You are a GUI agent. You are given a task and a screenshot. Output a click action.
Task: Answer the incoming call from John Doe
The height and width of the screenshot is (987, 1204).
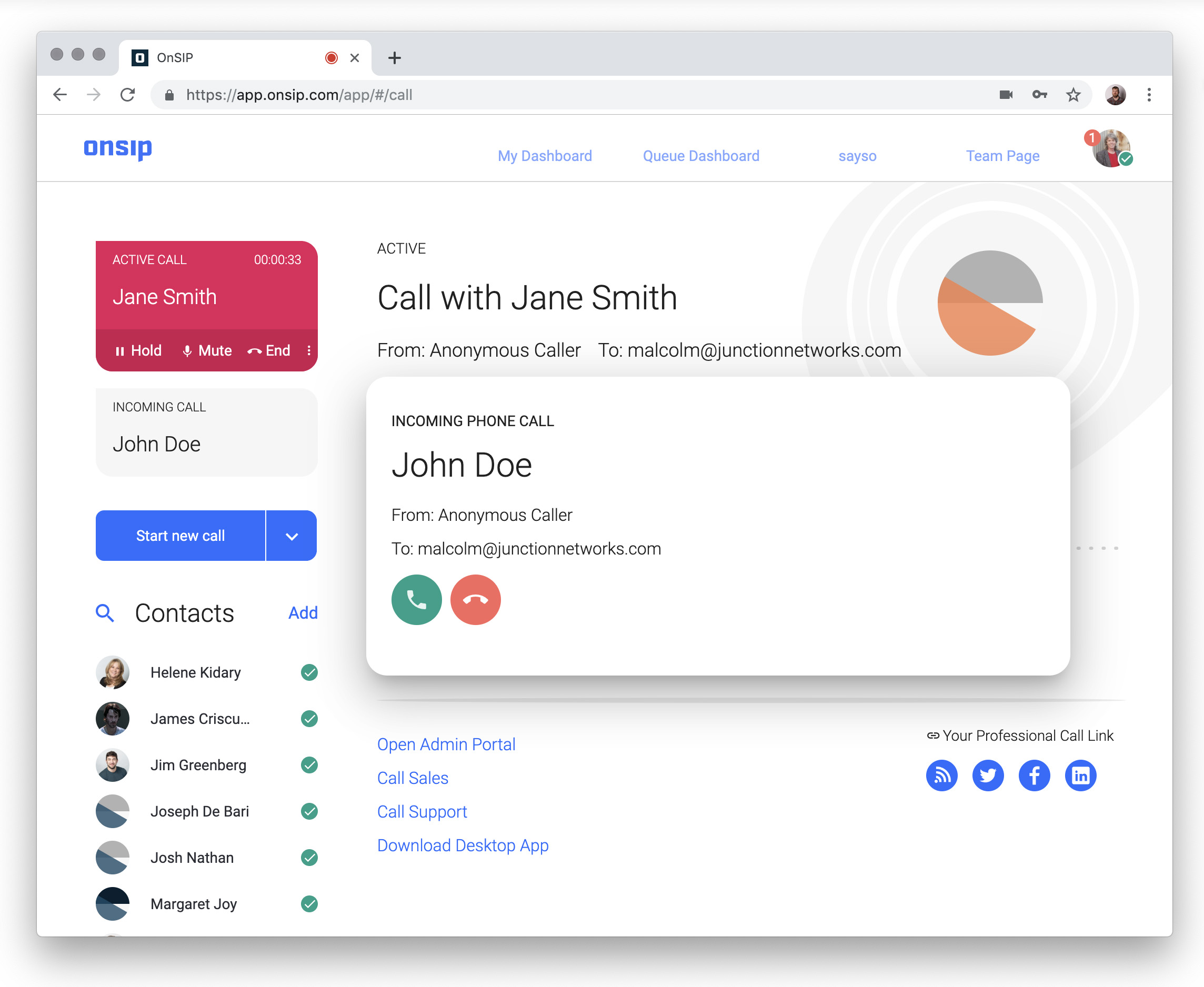pyautogui.click(x=416, y=600)
